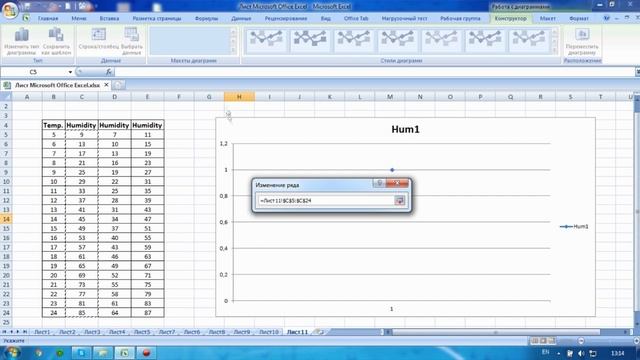Viewport: 640px width, 360px height.
Task: Click volume speaker icon in system tray
Action: coord(581,353)
